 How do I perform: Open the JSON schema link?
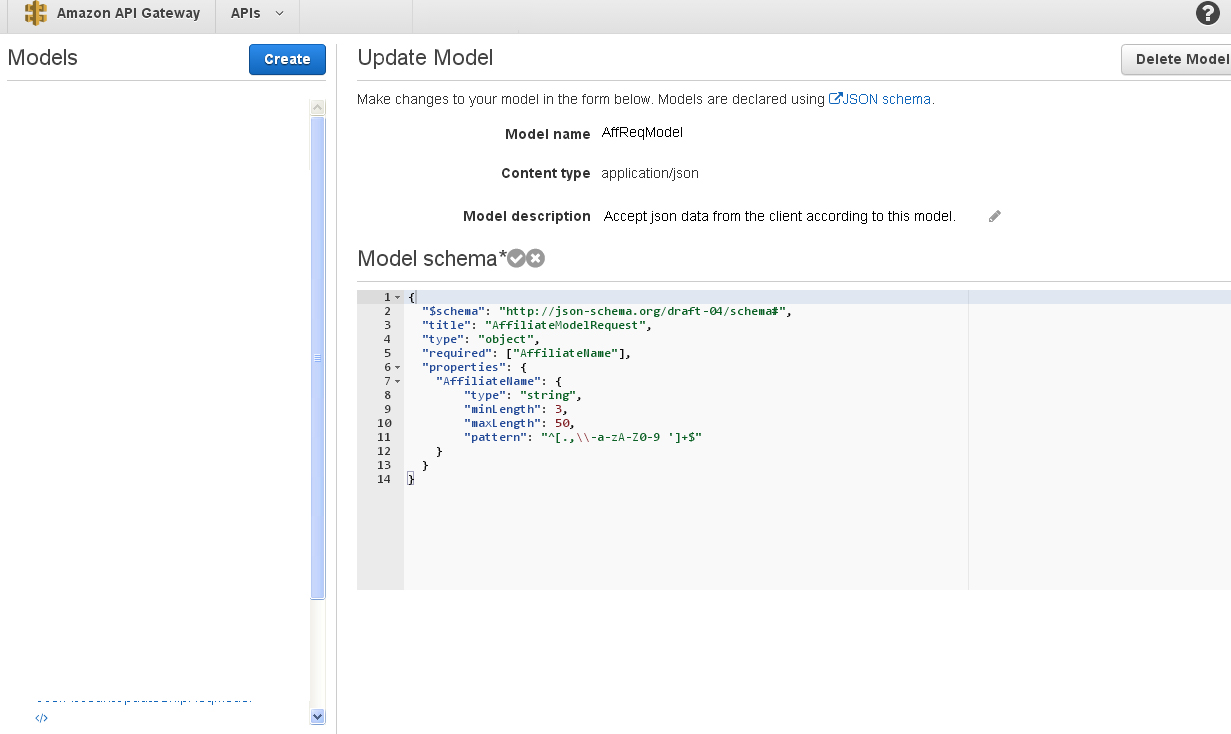coord(887,99)
